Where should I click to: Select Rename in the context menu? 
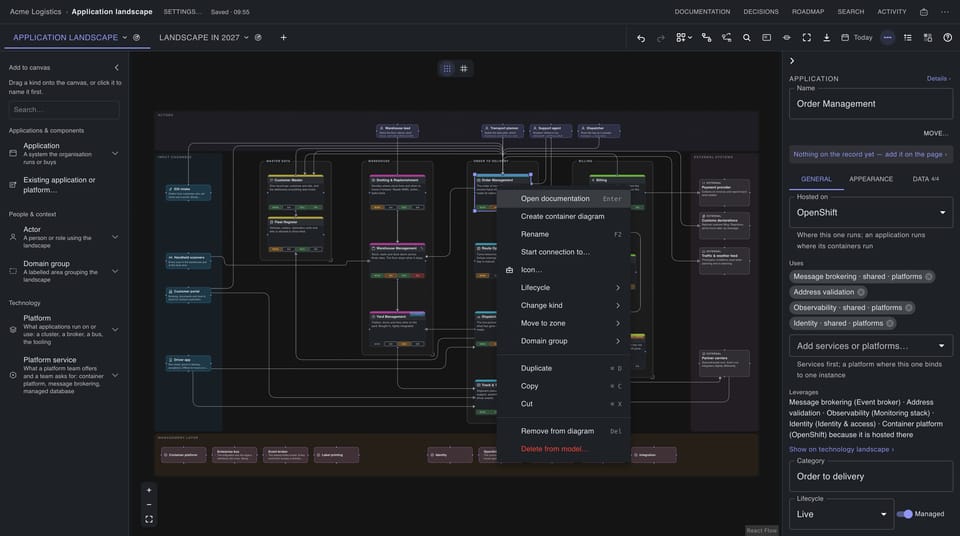click(x=563, y=234)
